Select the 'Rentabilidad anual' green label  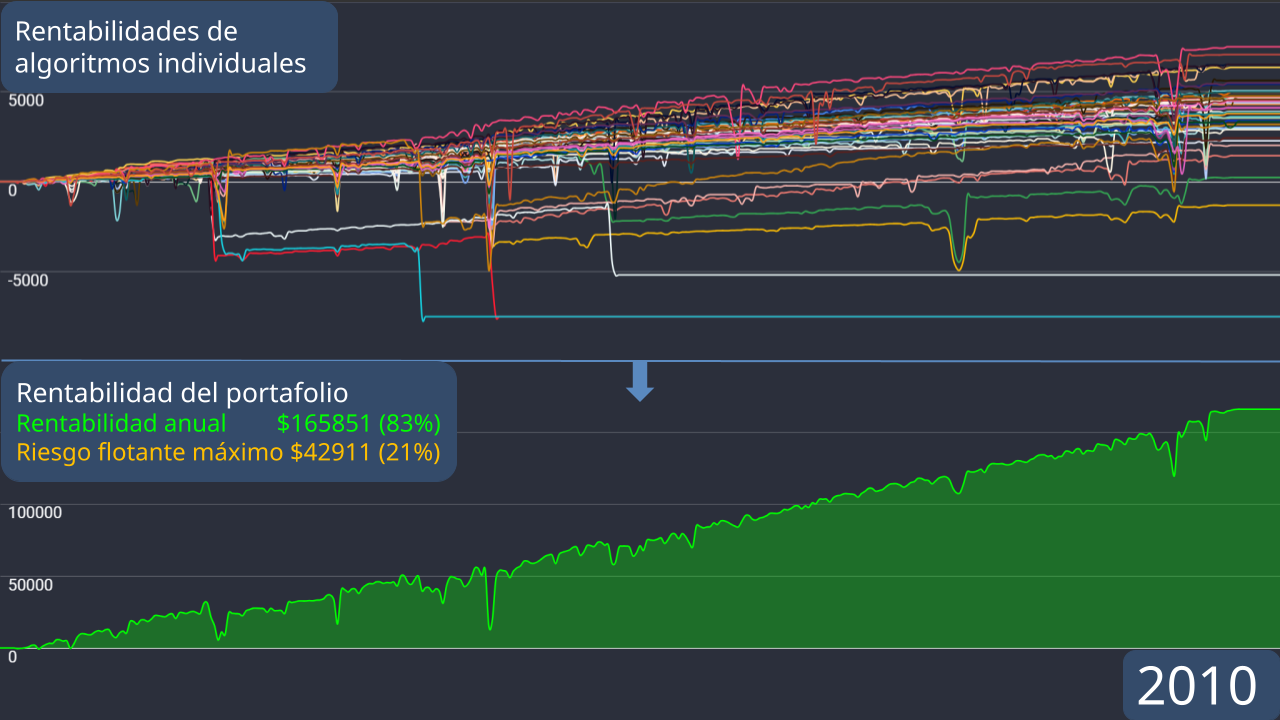[122, 423]
